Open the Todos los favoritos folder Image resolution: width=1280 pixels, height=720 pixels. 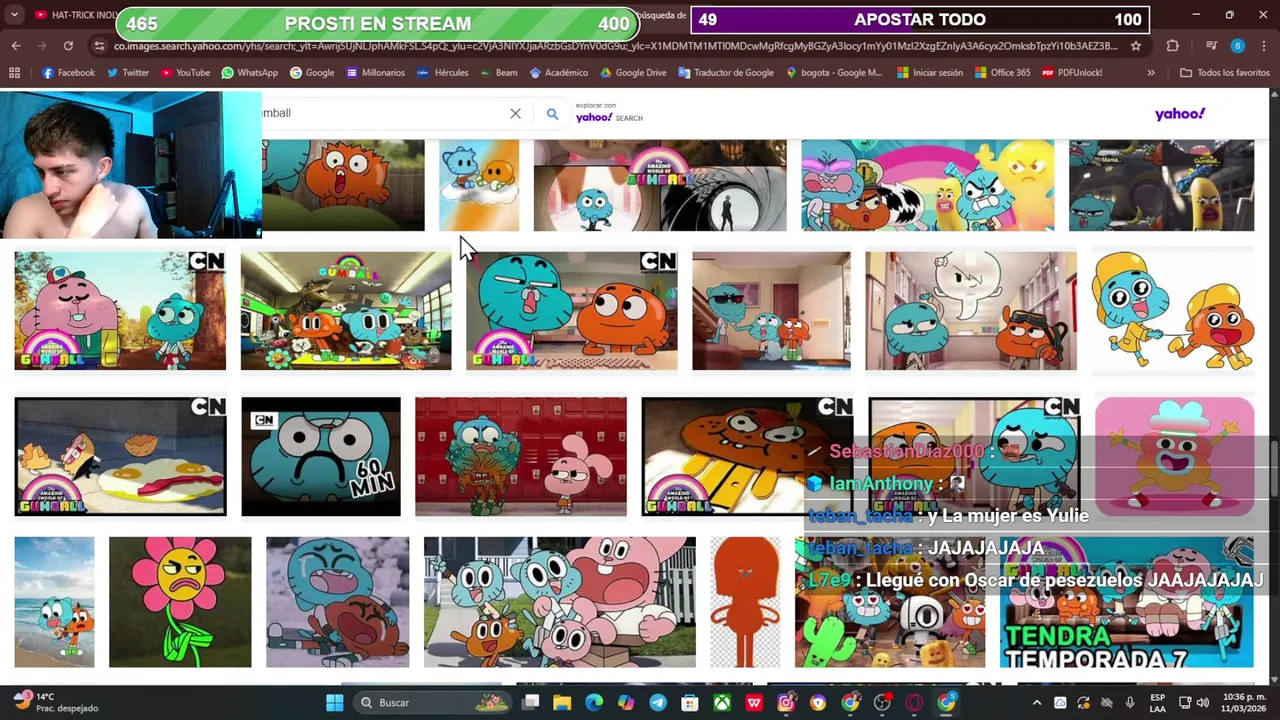(1224, 73)
